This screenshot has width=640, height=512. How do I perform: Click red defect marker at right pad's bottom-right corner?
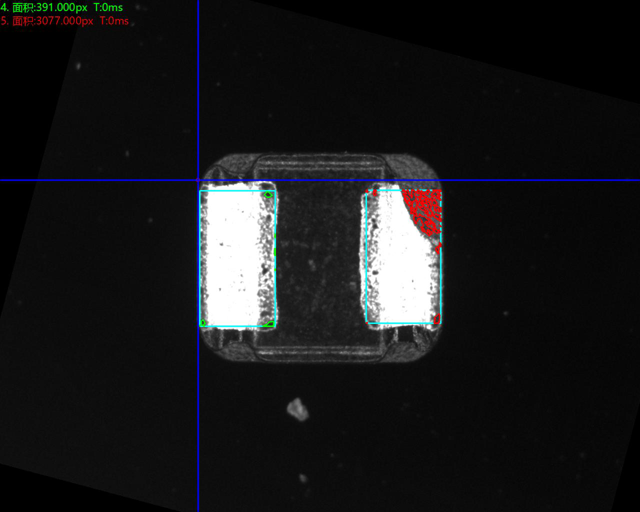tap(436, 319)
